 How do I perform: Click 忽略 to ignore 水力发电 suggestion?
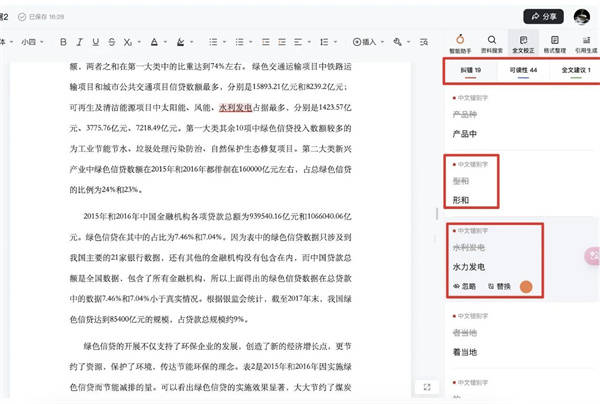[468, 286]
